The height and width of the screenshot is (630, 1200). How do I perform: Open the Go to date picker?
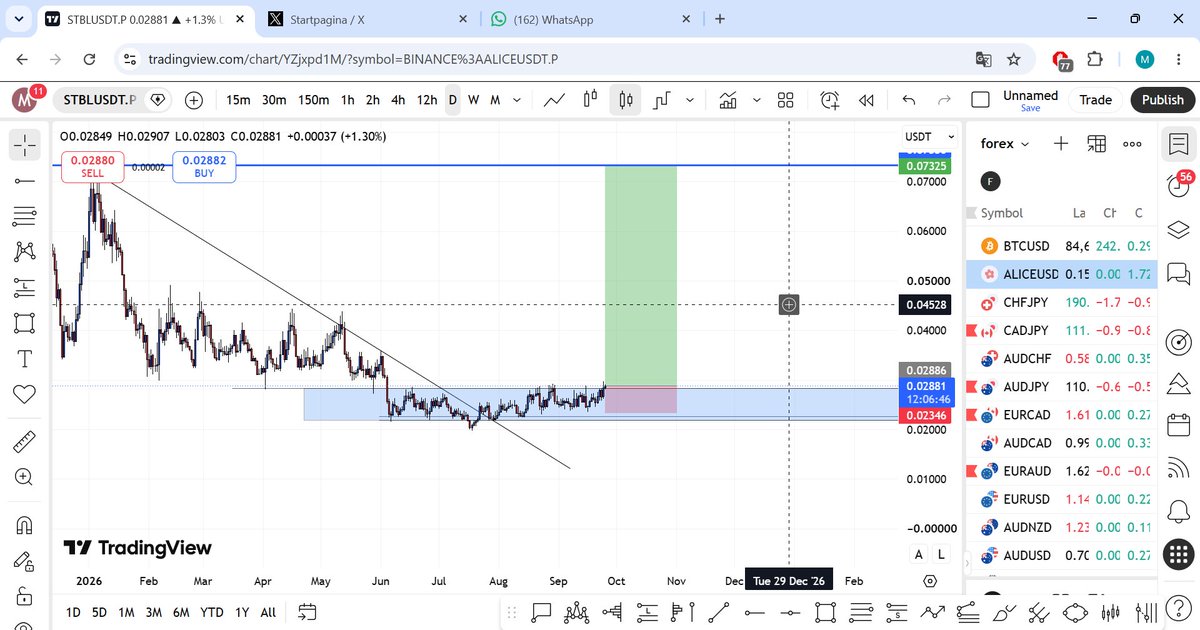307,612
